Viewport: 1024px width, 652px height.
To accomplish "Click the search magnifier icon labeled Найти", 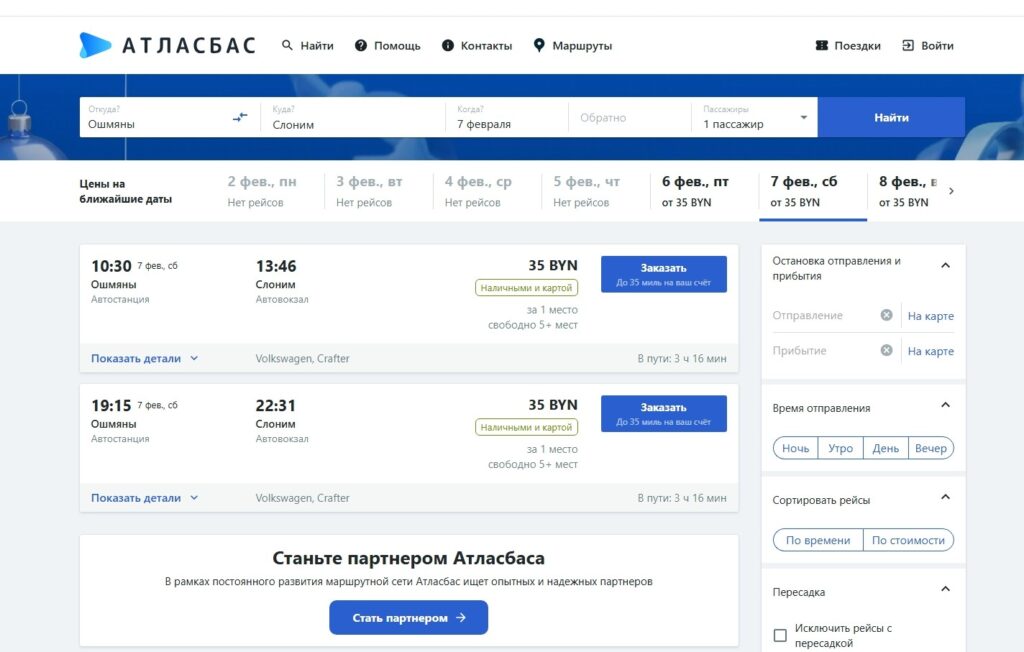I will [288, 45].
